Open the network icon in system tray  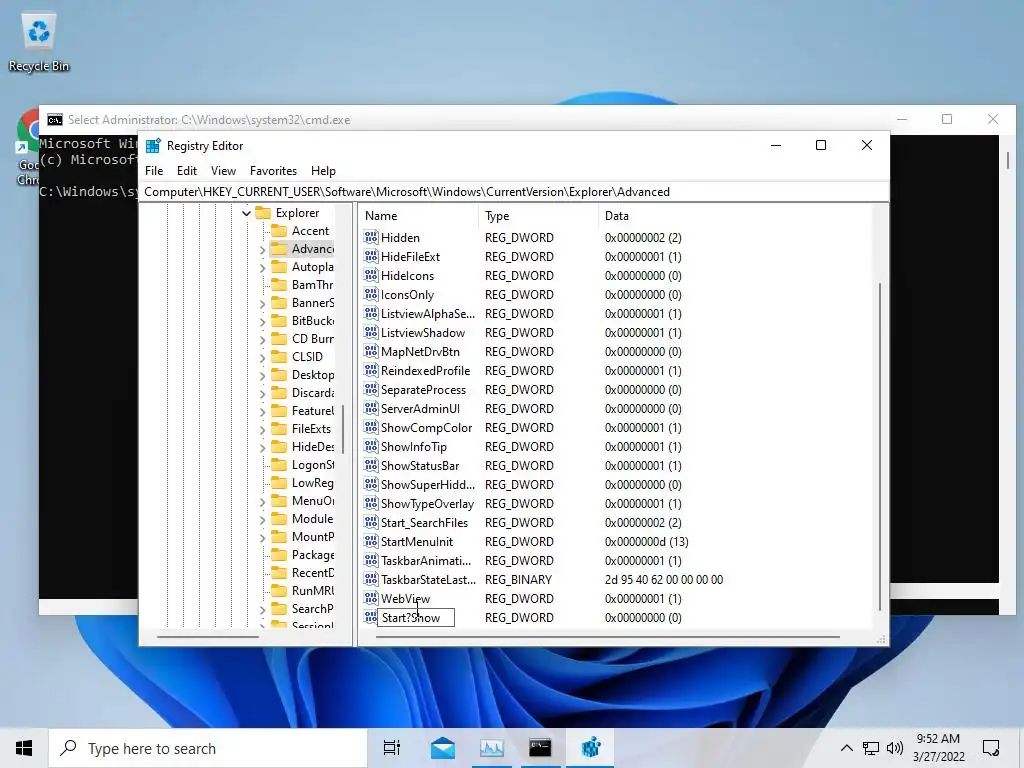point(871,748)
